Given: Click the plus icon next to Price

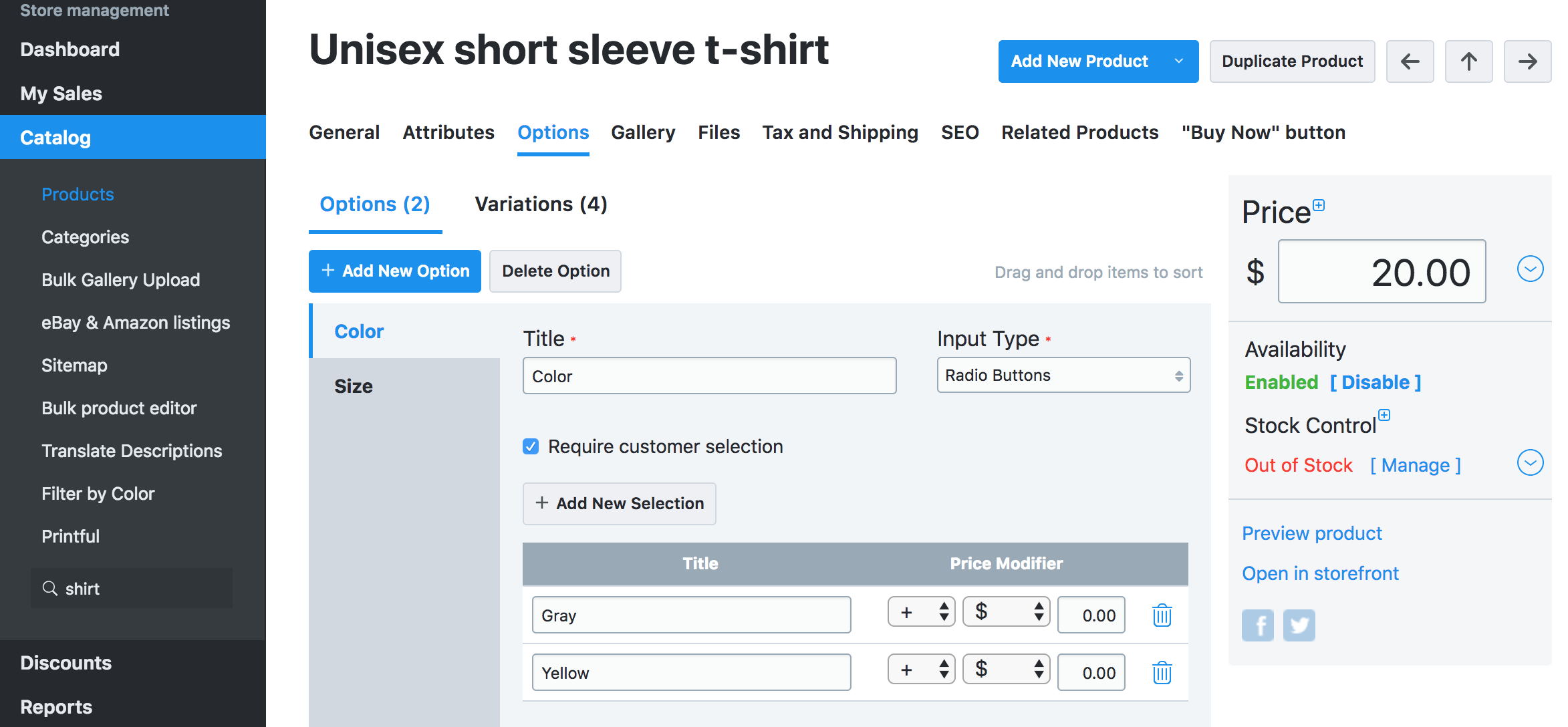Looking at the screenshot, I should (1319, 205).
